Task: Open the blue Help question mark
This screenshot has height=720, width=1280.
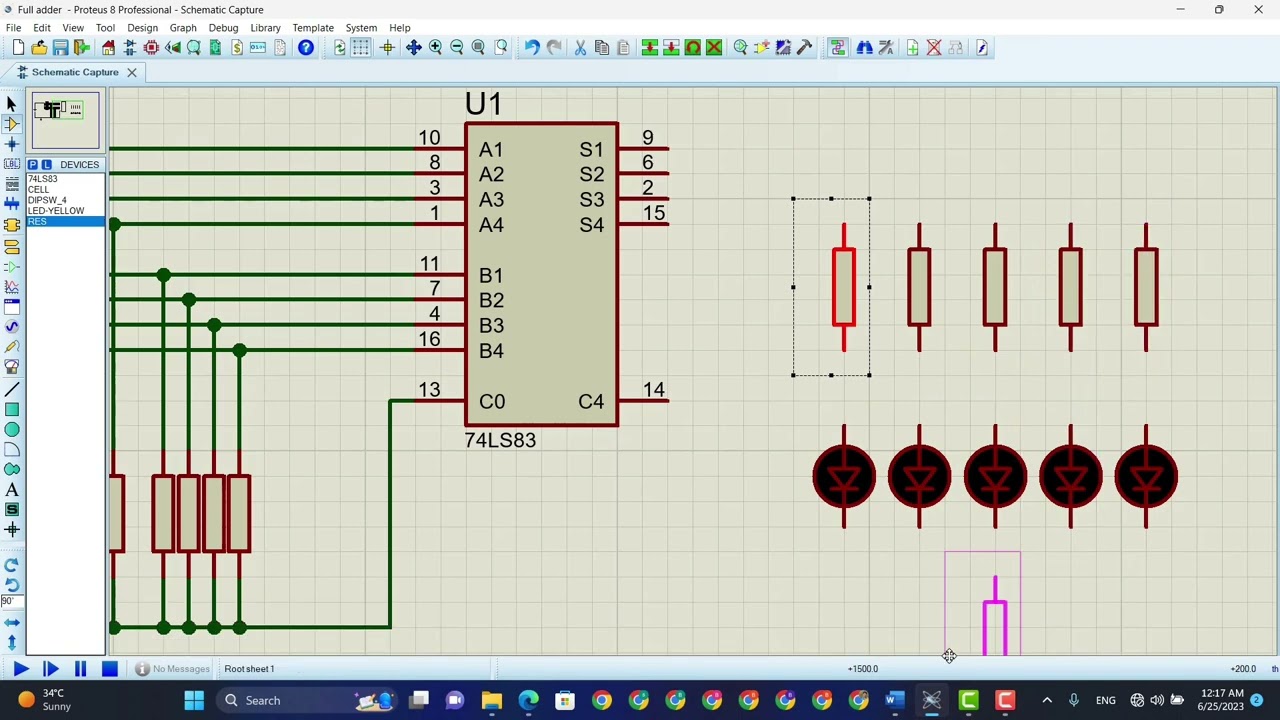Action: (x=306, y=47)
